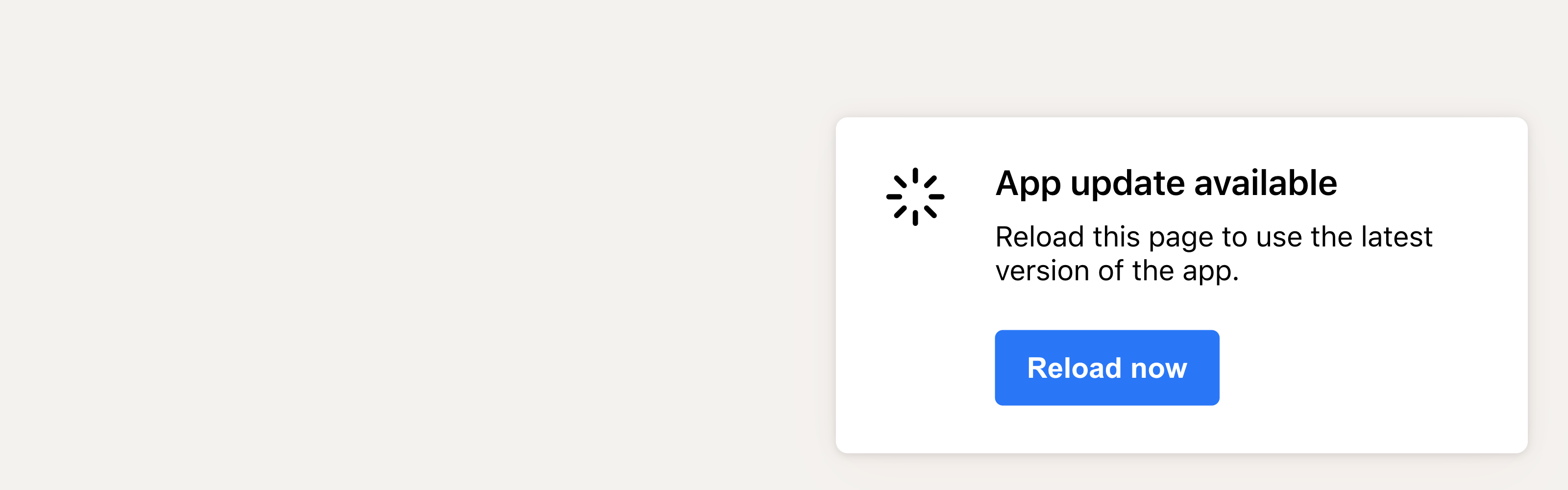The width and height of the screenshot is (1568, 490).
Task: Reload the app with the blue button
Action: 1106,367
